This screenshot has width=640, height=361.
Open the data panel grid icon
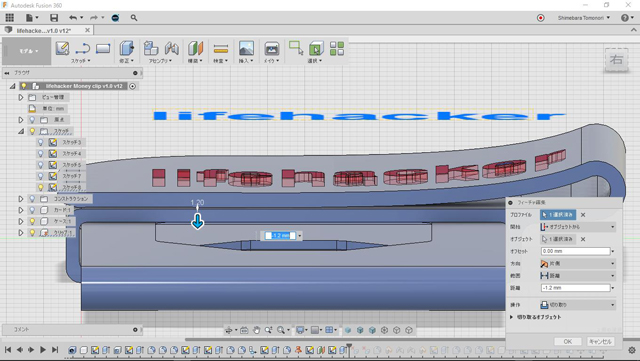tap(9, 18)
